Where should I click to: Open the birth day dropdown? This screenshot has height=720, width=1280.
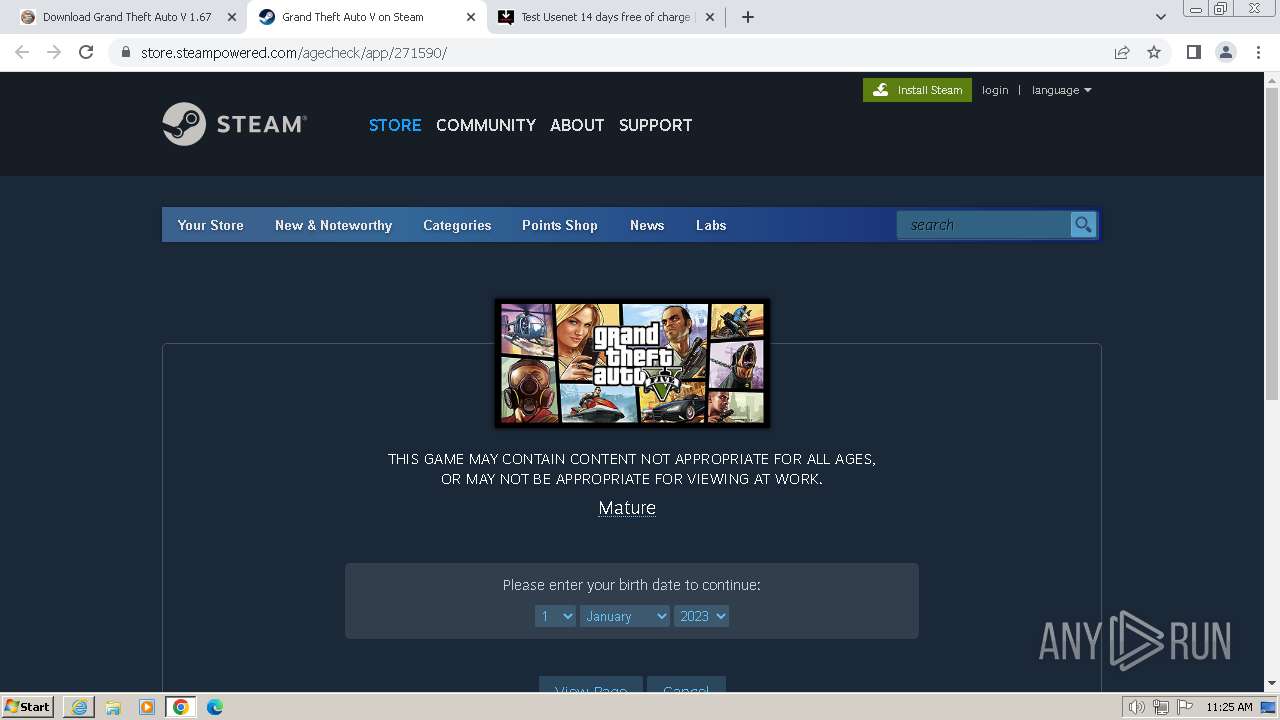pyautogui.click(x=555, y=616)
